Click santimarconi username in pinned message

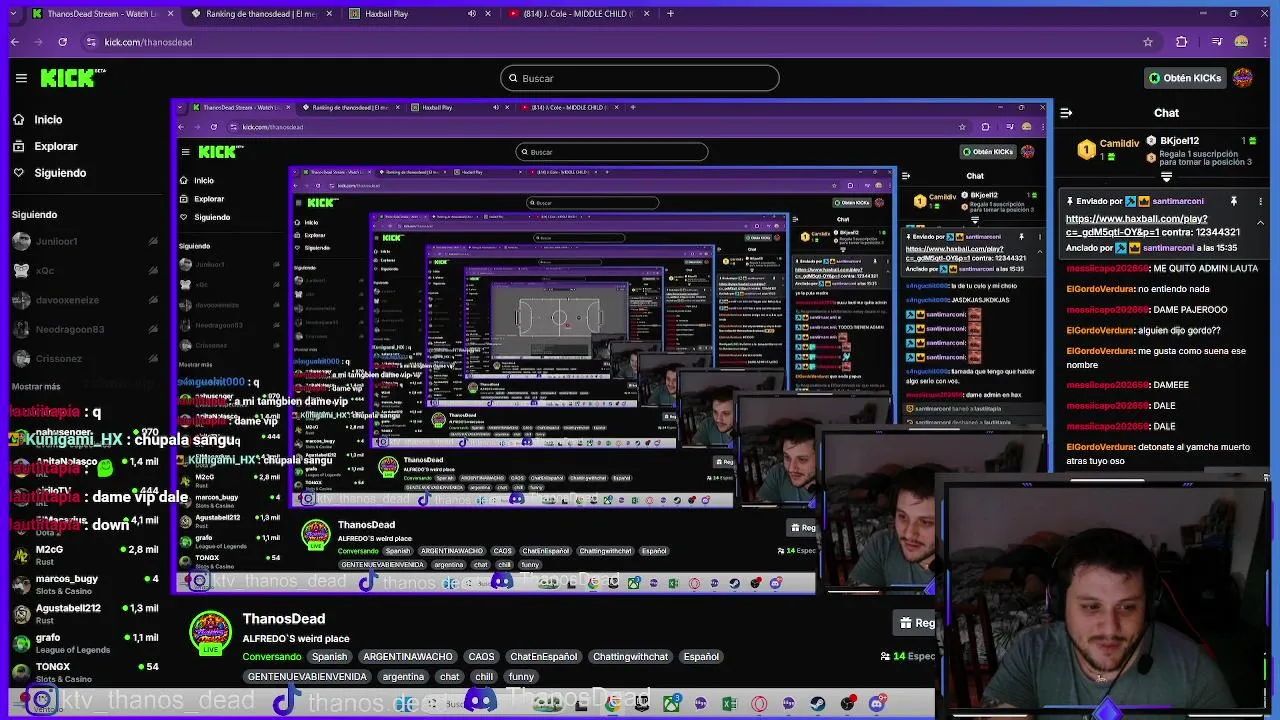[x=1177, y=201]
